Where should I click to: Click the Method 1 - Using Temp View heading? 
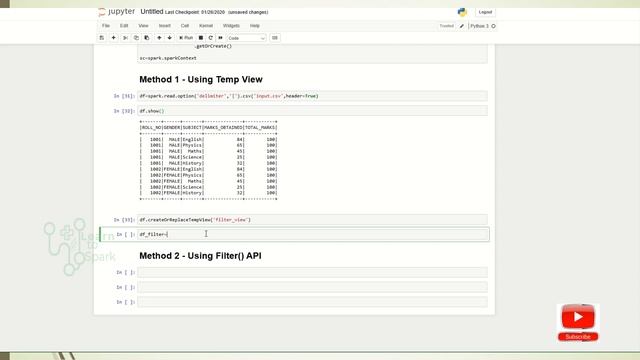click(x=201, y=80)
